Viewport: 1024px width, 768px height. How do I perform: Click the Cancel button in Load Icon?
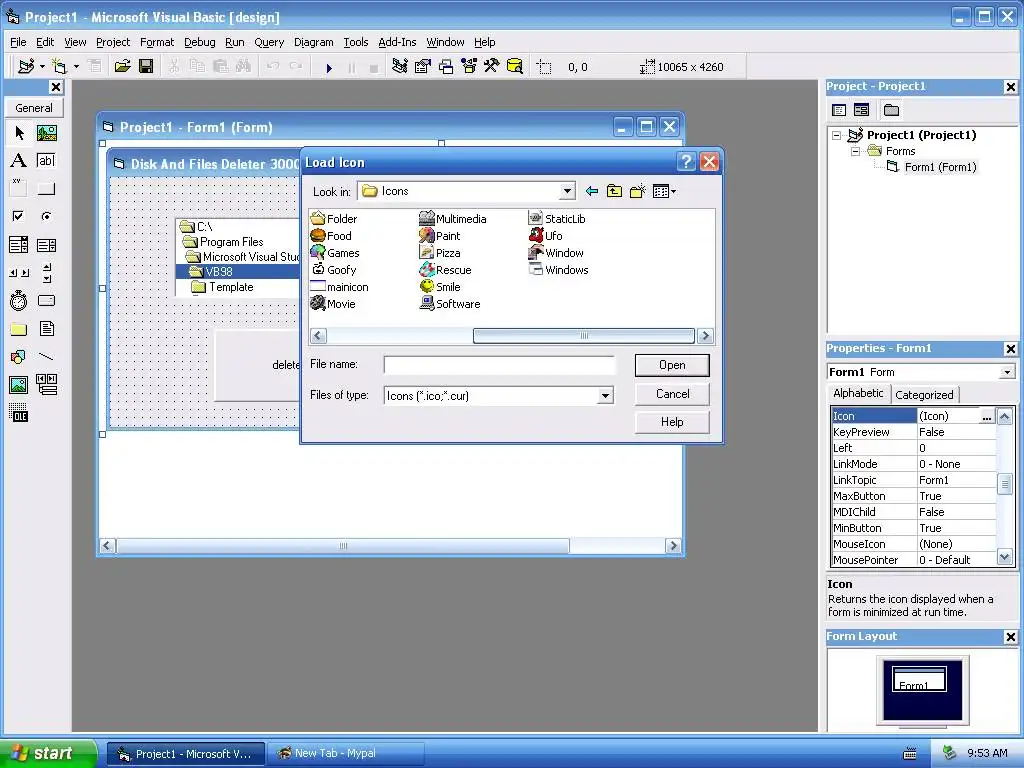pyautogui.click(x=672, y=394)
